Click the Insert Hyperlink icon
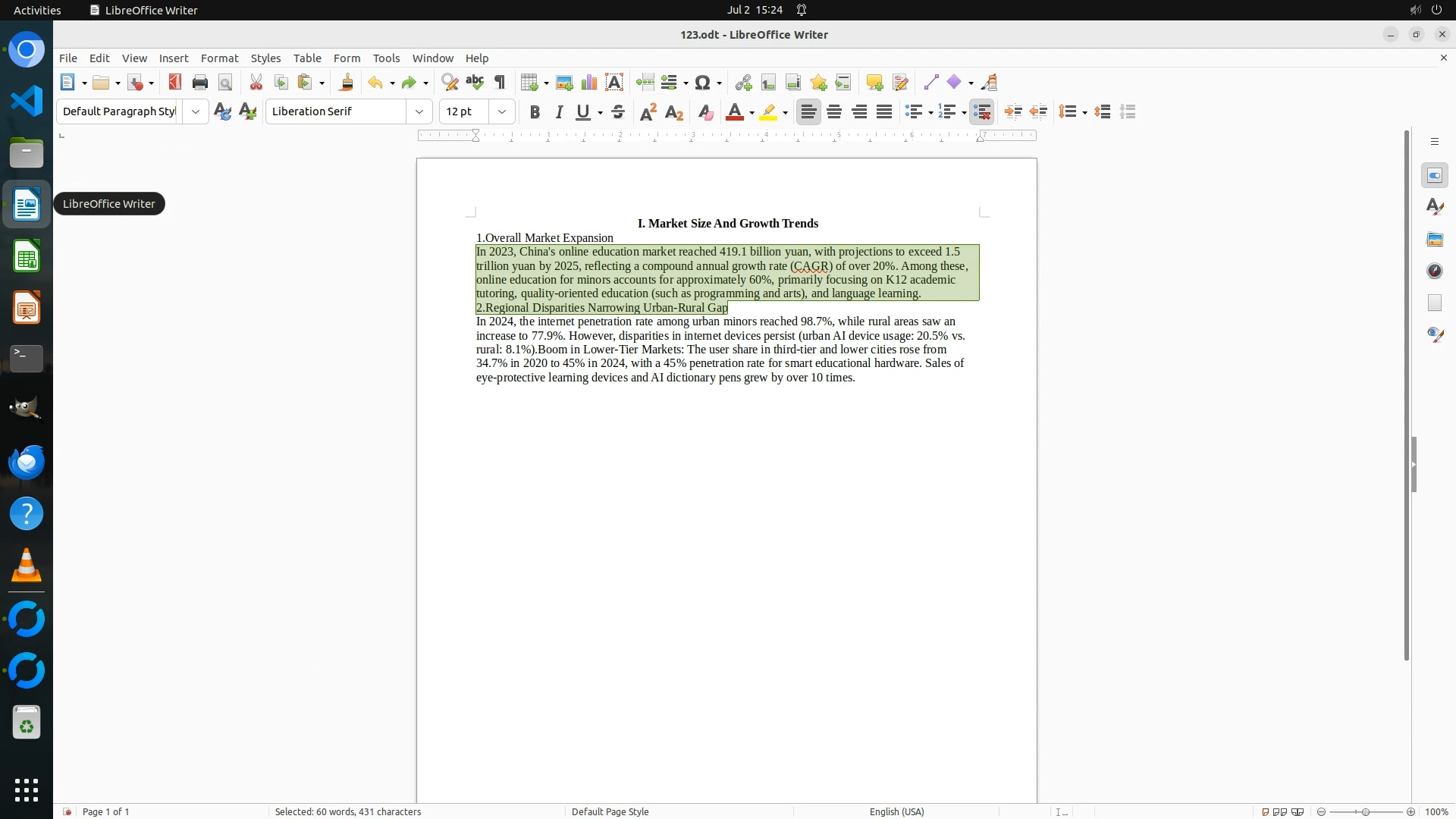The image size is (1456, 819). coord(743,83)
